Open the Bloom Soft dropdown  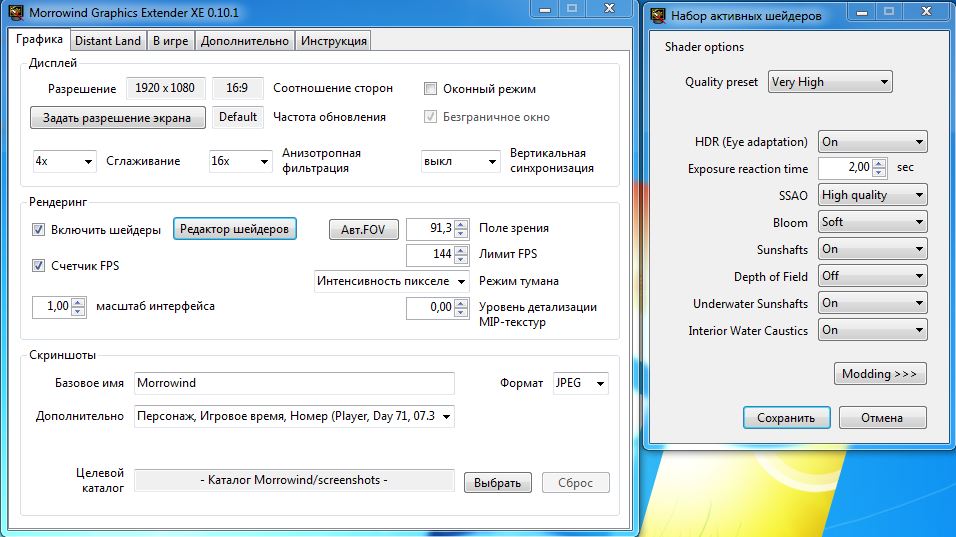click(872, 222)
